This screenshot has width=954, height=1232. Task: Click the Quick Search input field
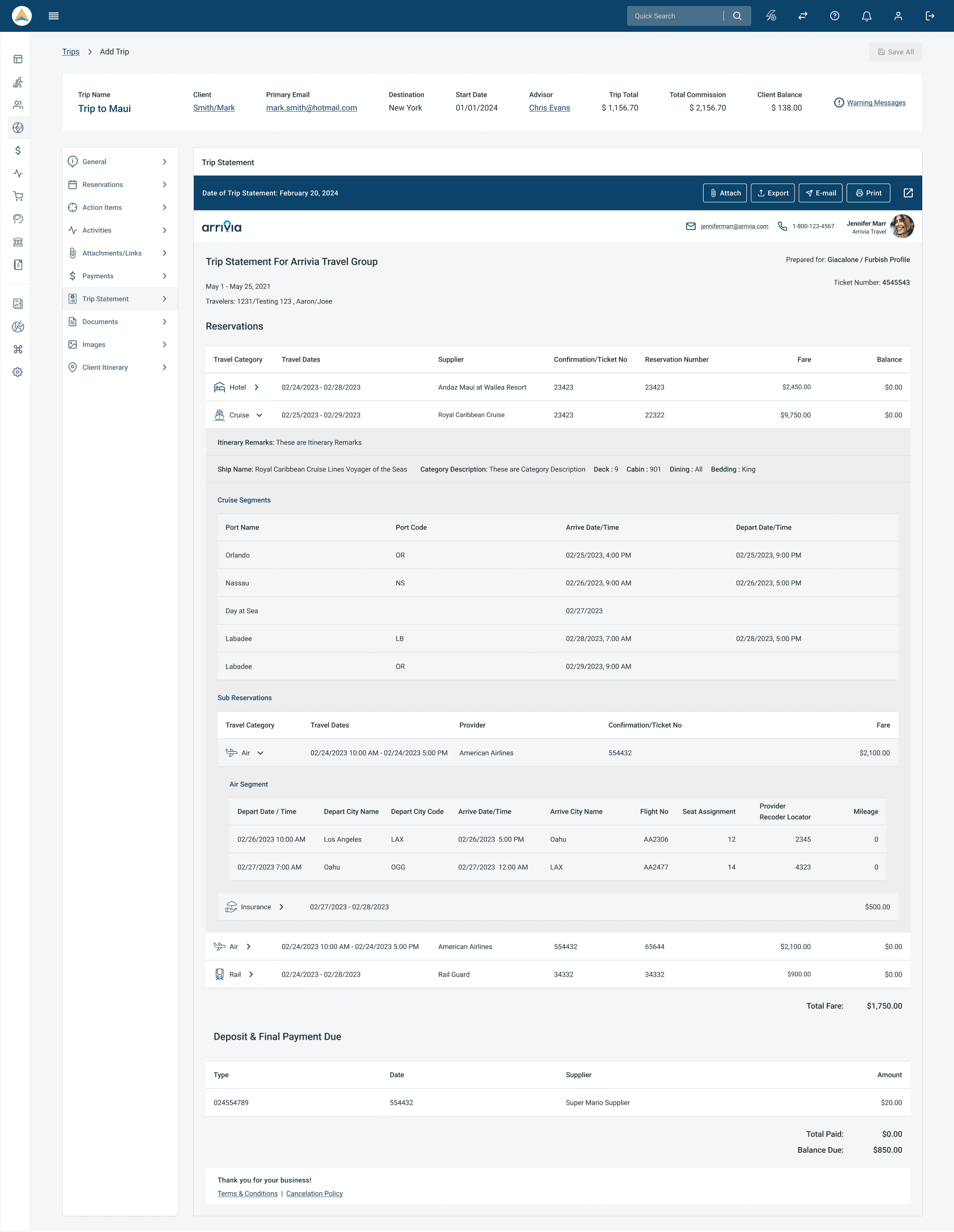(674, 16)
